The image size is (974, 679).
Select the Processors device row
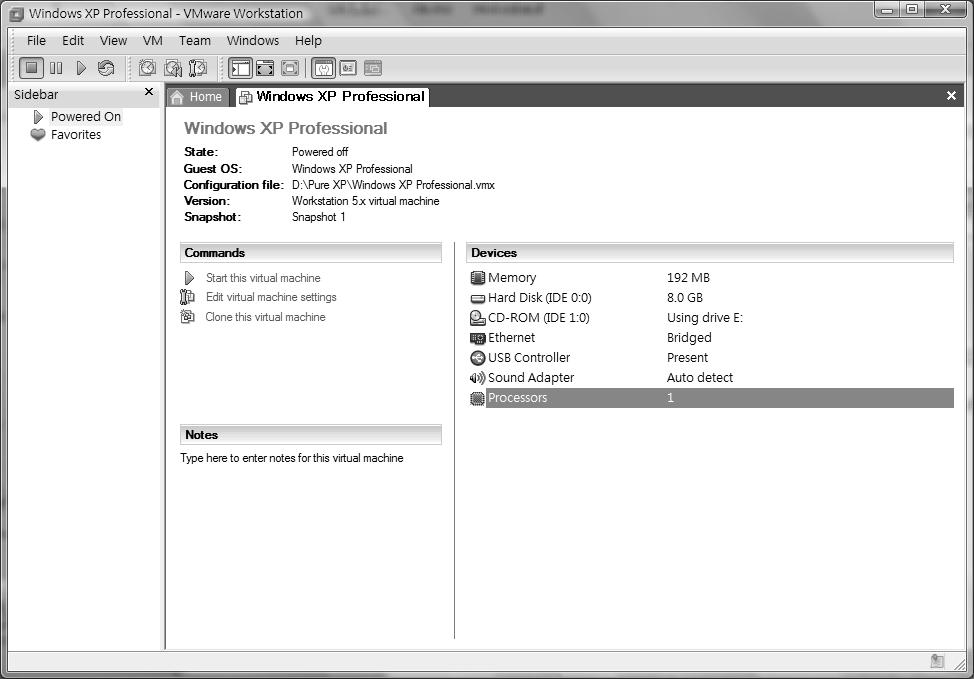tap(710, 398)
